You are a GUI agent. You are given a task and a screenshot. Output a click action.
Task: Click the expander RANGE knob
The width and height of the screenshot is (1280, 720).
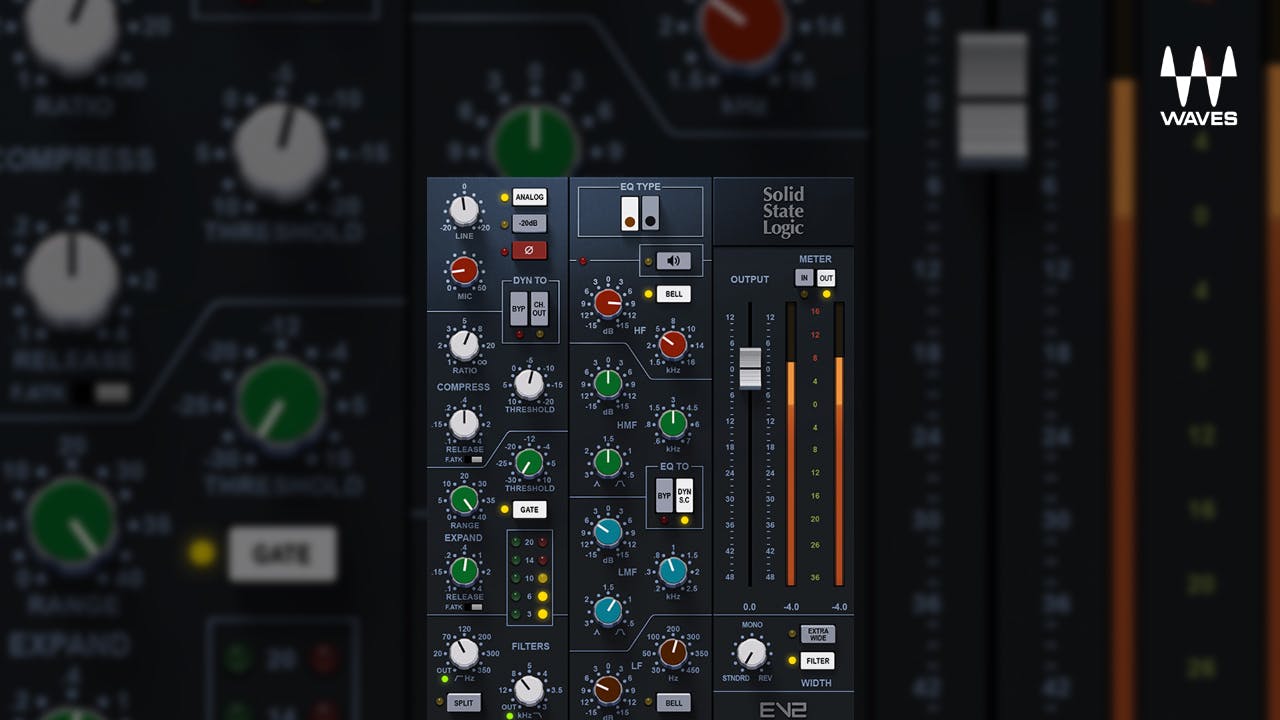pos(464,500)
